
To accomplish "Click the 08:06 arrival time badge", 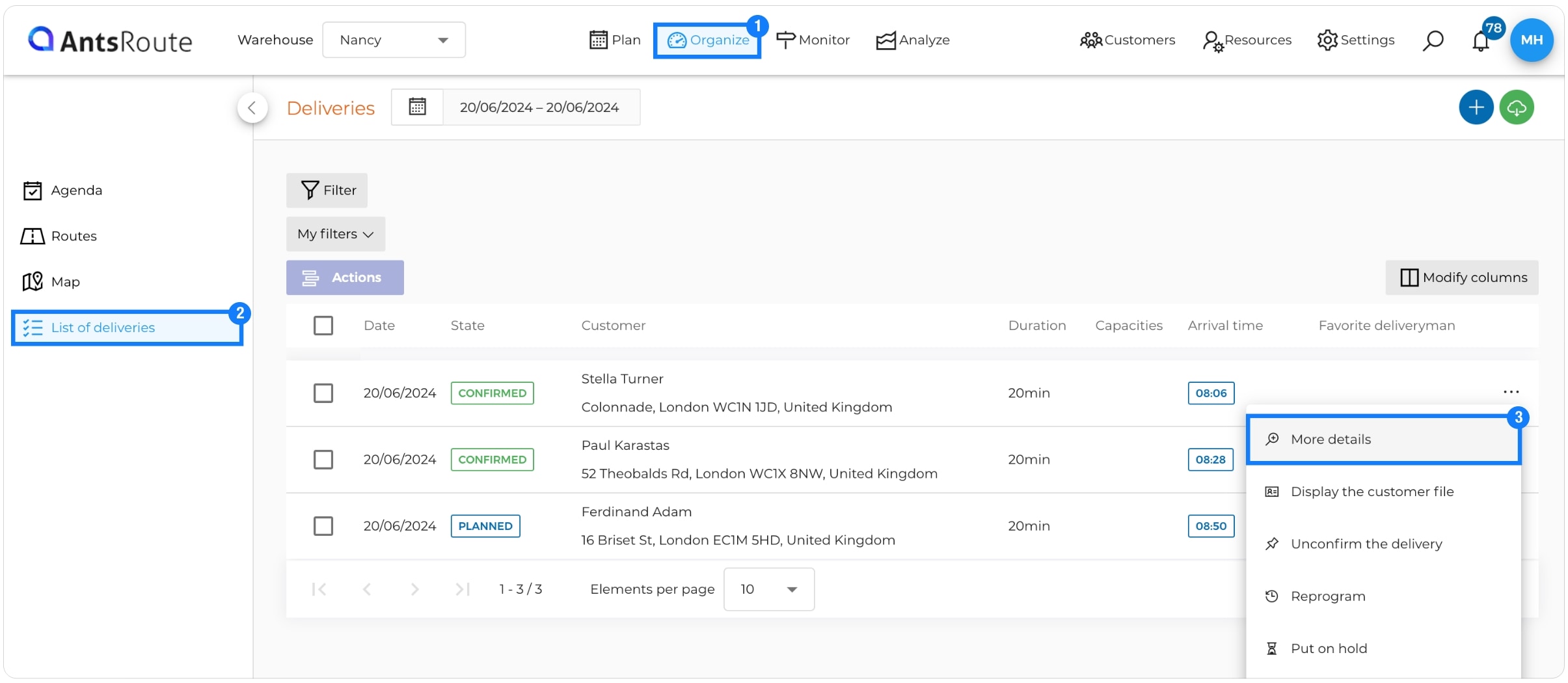I will click(x=1211, y=393).
